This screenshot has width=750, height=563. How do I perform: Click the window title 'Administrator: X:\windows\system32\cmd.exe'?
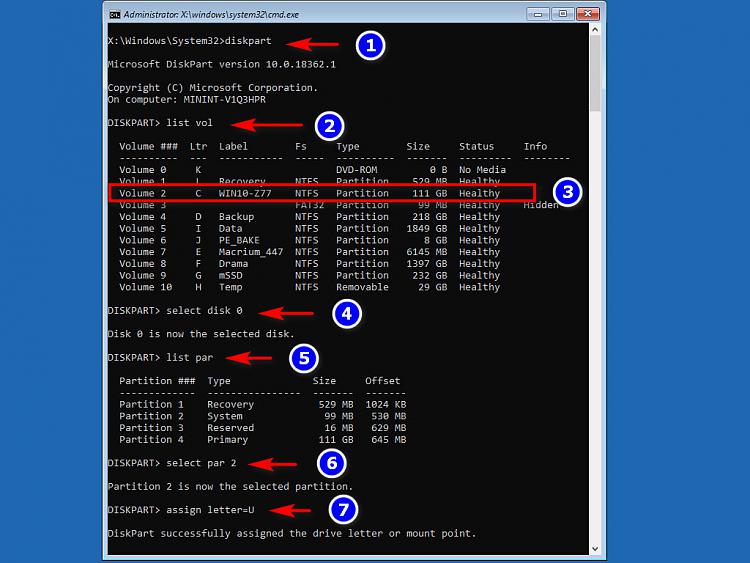click(x=211, y=15)
